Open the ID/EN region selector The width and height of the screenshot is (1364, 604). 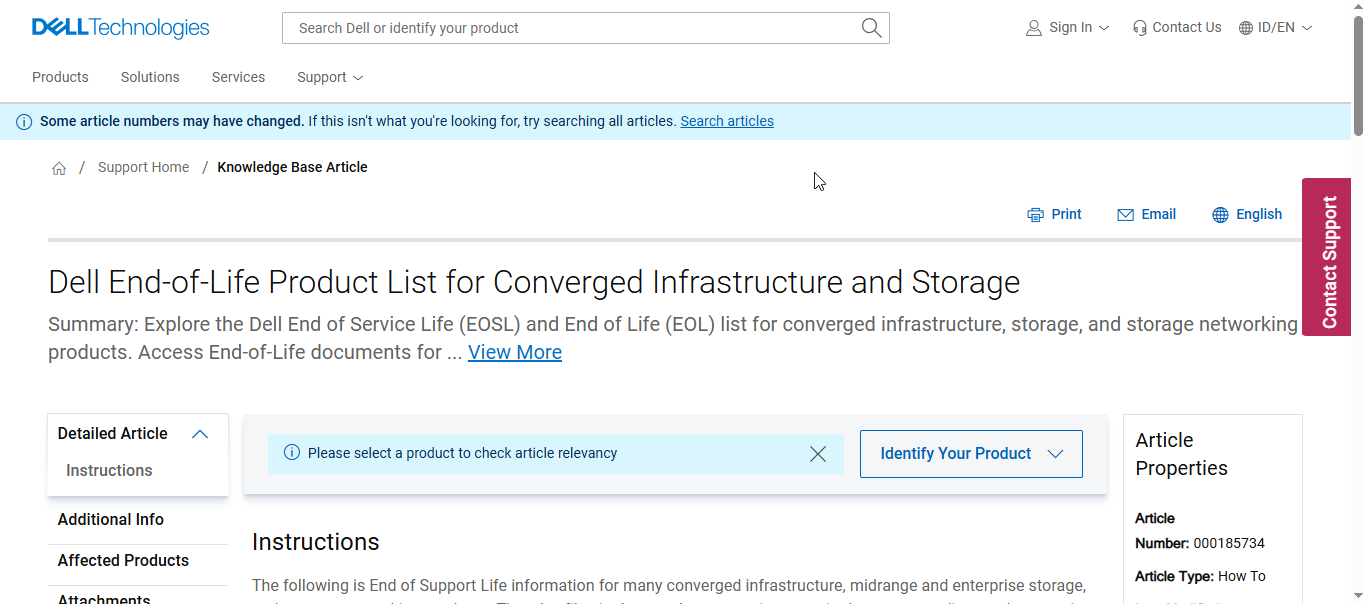click(x=1275, y=28)
